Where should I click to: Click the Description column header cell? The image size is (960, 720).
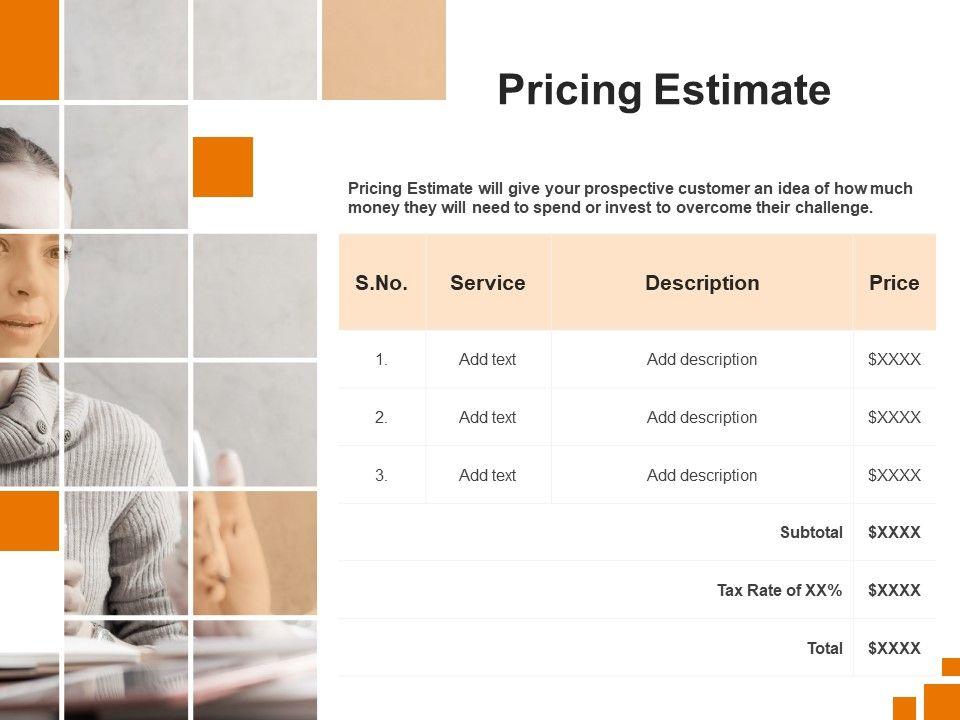coord(702,283)
